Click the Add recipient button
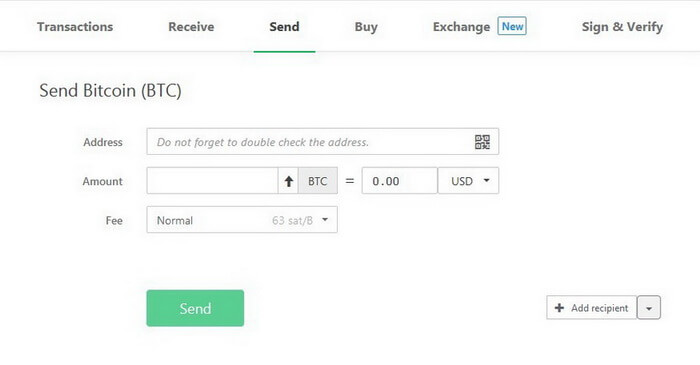This screenshot has height=365, width=700. pyautogui.click(x=592, y=308)
